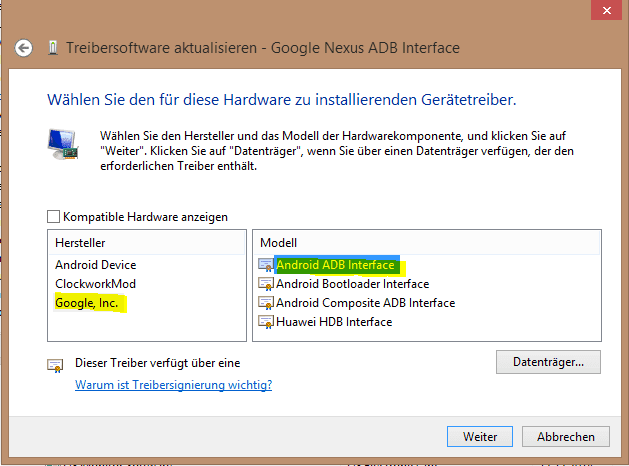Select Android Bootloader Interface model
This screenshot has width=629, height=466.
(352, 284)
